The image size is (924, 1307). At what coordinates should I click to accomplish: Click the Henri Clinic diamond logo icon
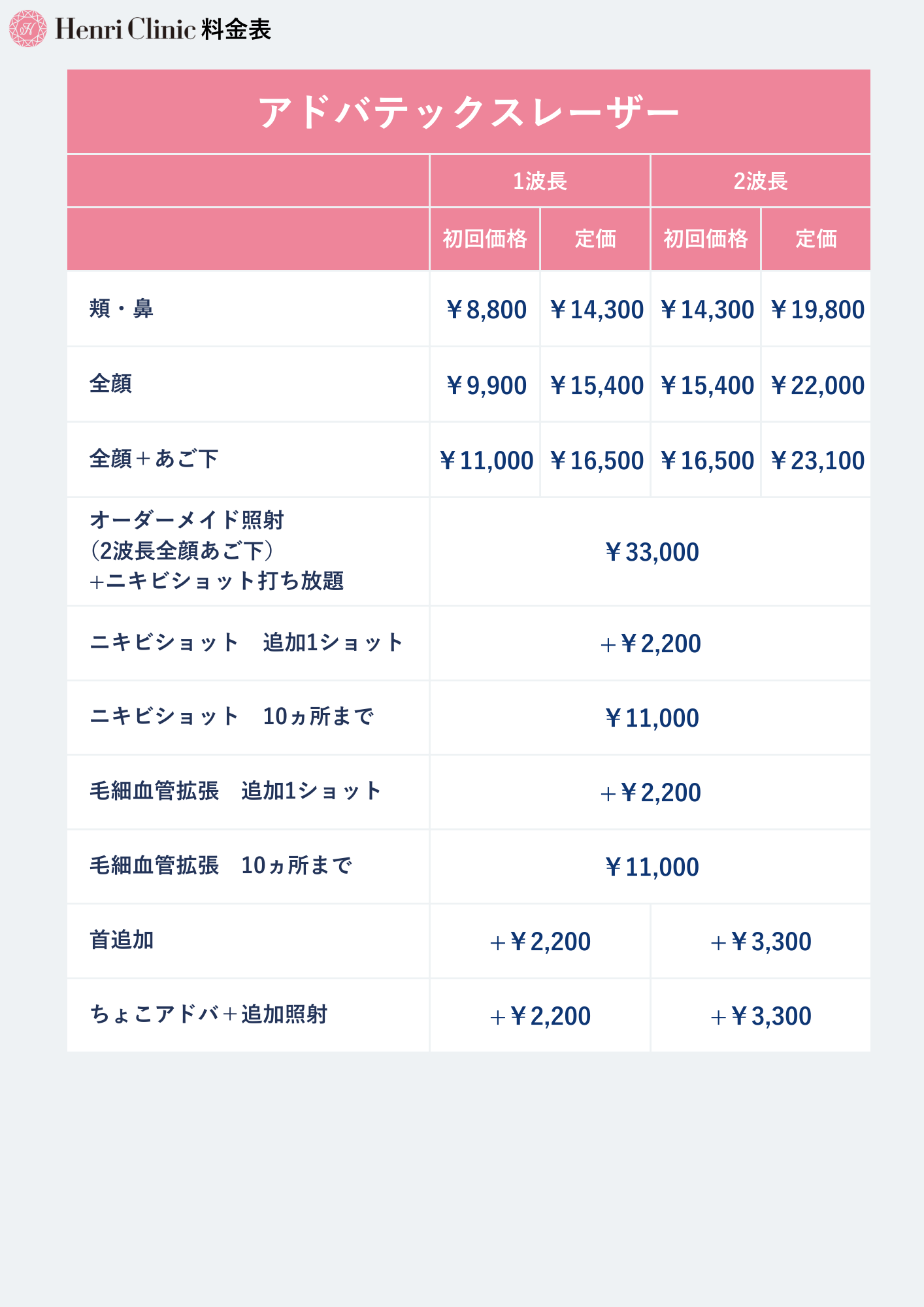pos(27,29)
